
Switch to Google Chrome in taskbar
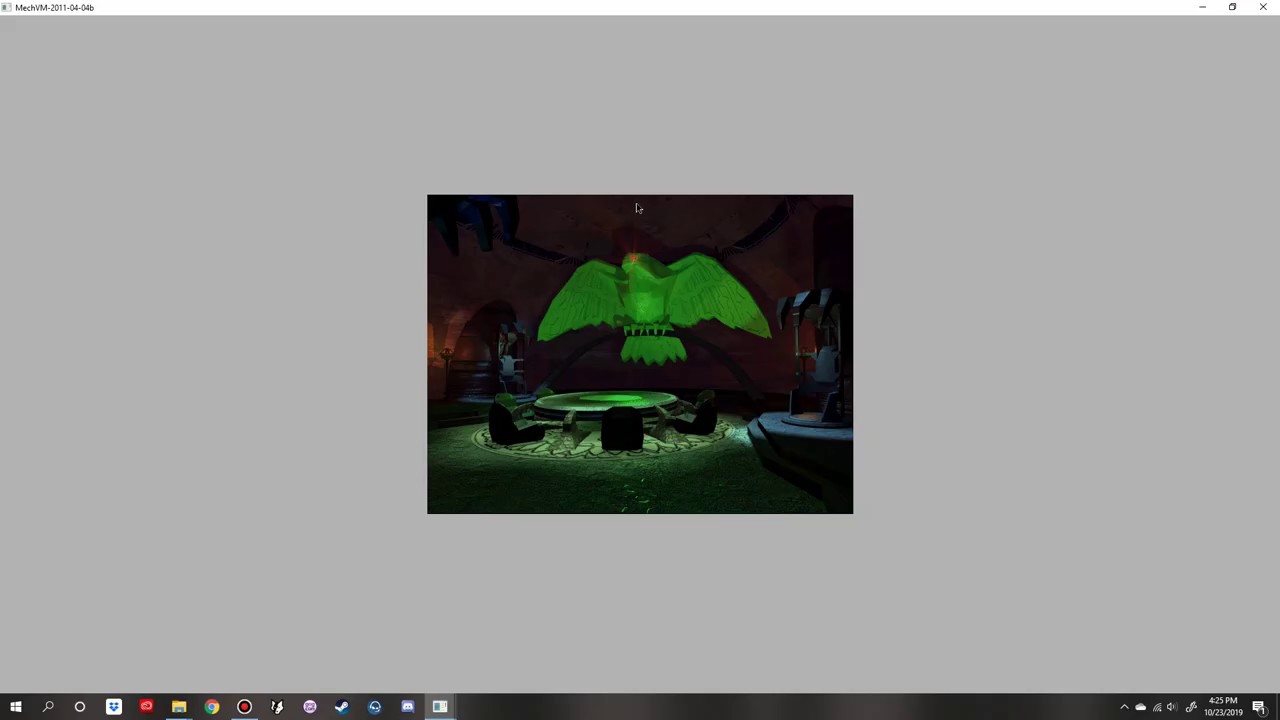coord(212,707)
